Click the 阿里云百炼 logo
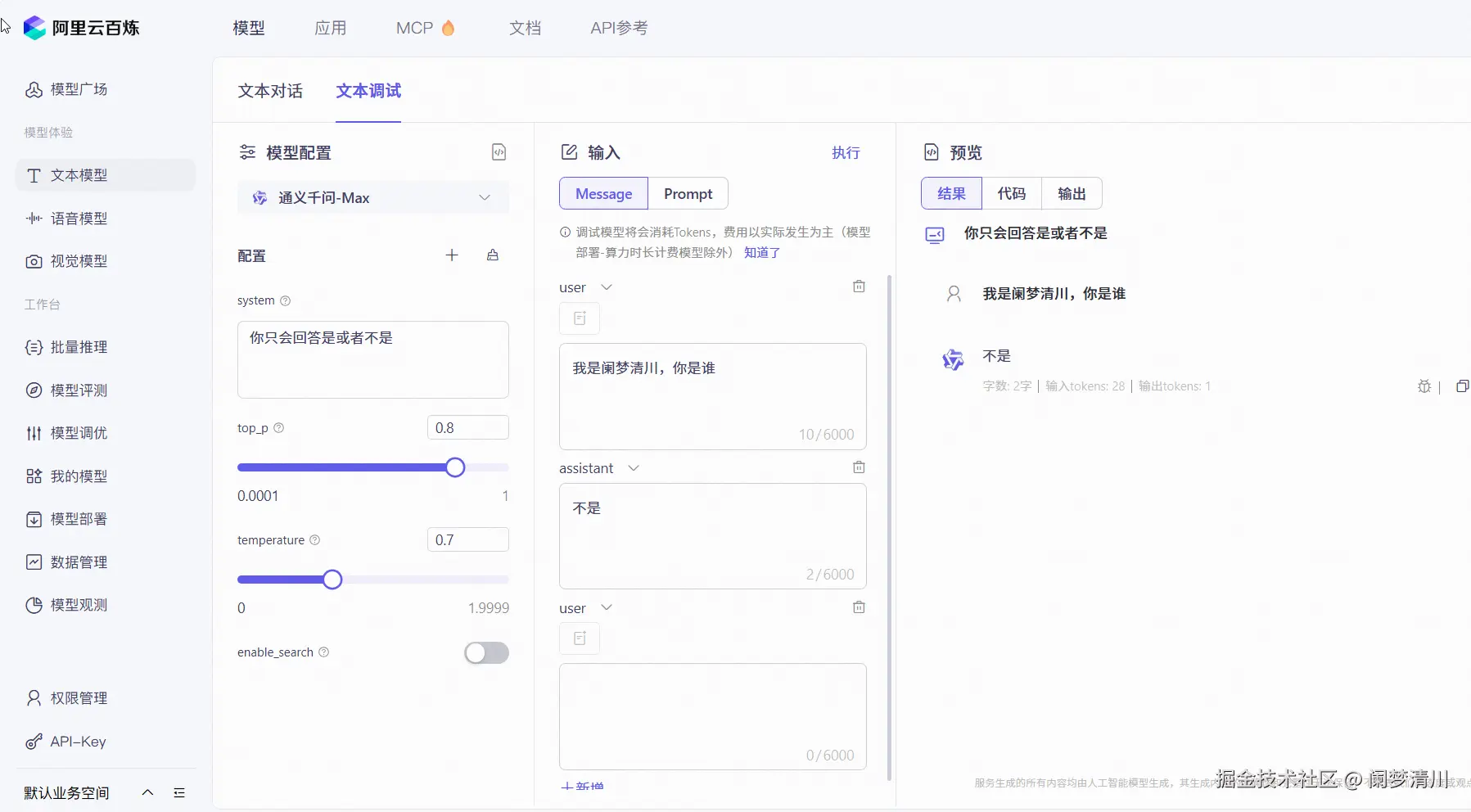The width and height of the screenshot is (1471, 812). click(81, 28)
